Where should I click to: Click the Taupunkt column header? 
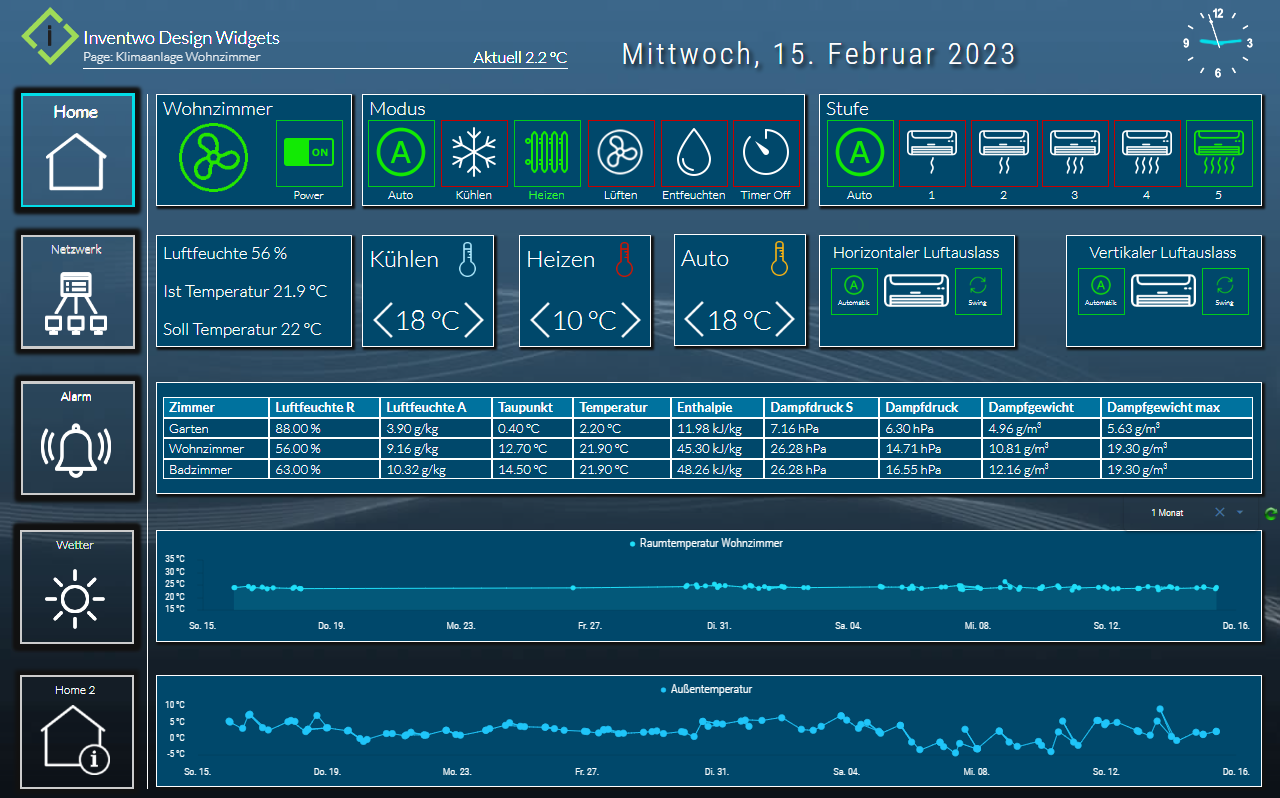point(533,407)
